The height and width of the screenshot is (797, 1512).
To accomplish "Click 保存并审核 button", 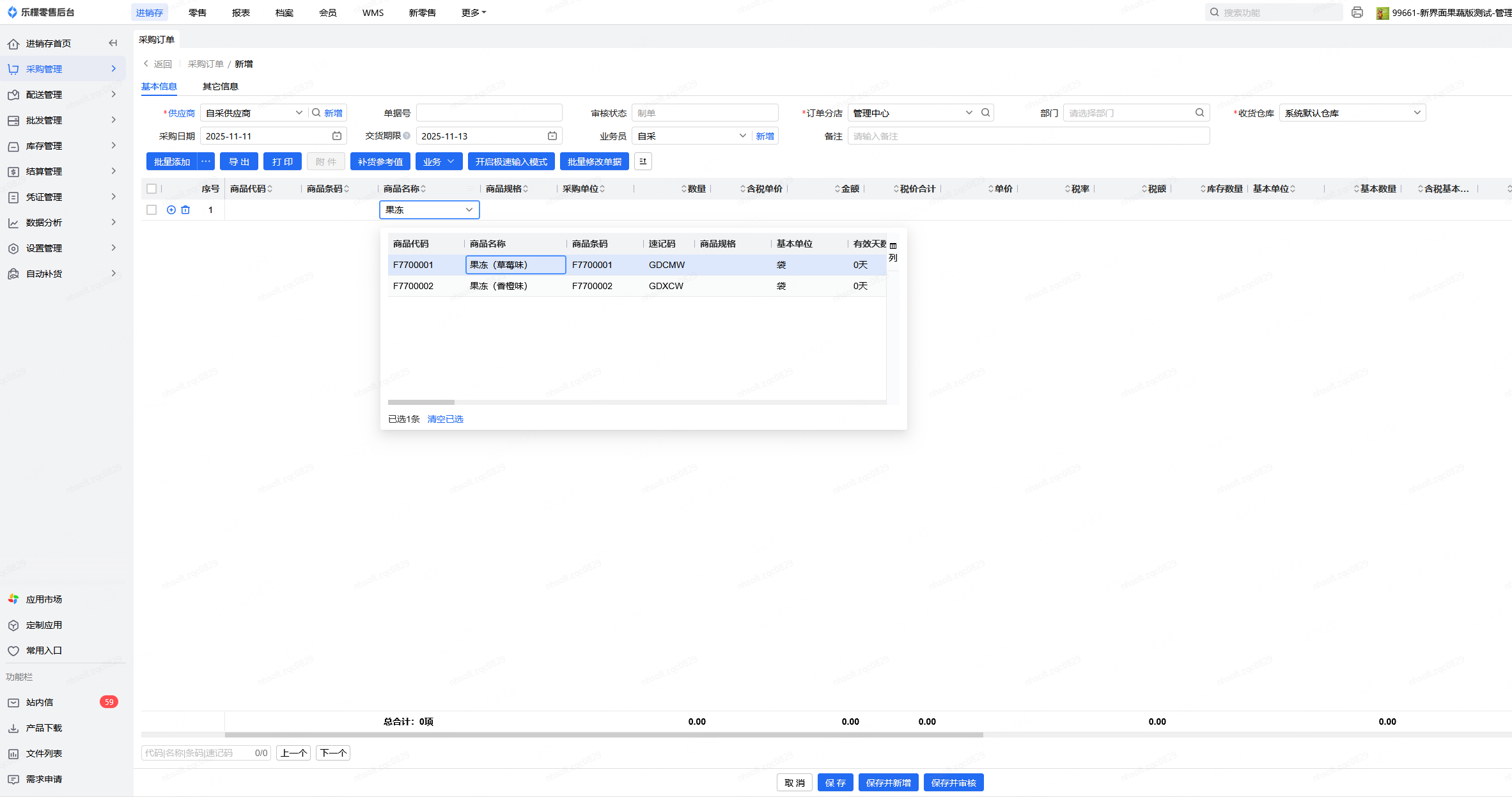I will tap(953, 783).
